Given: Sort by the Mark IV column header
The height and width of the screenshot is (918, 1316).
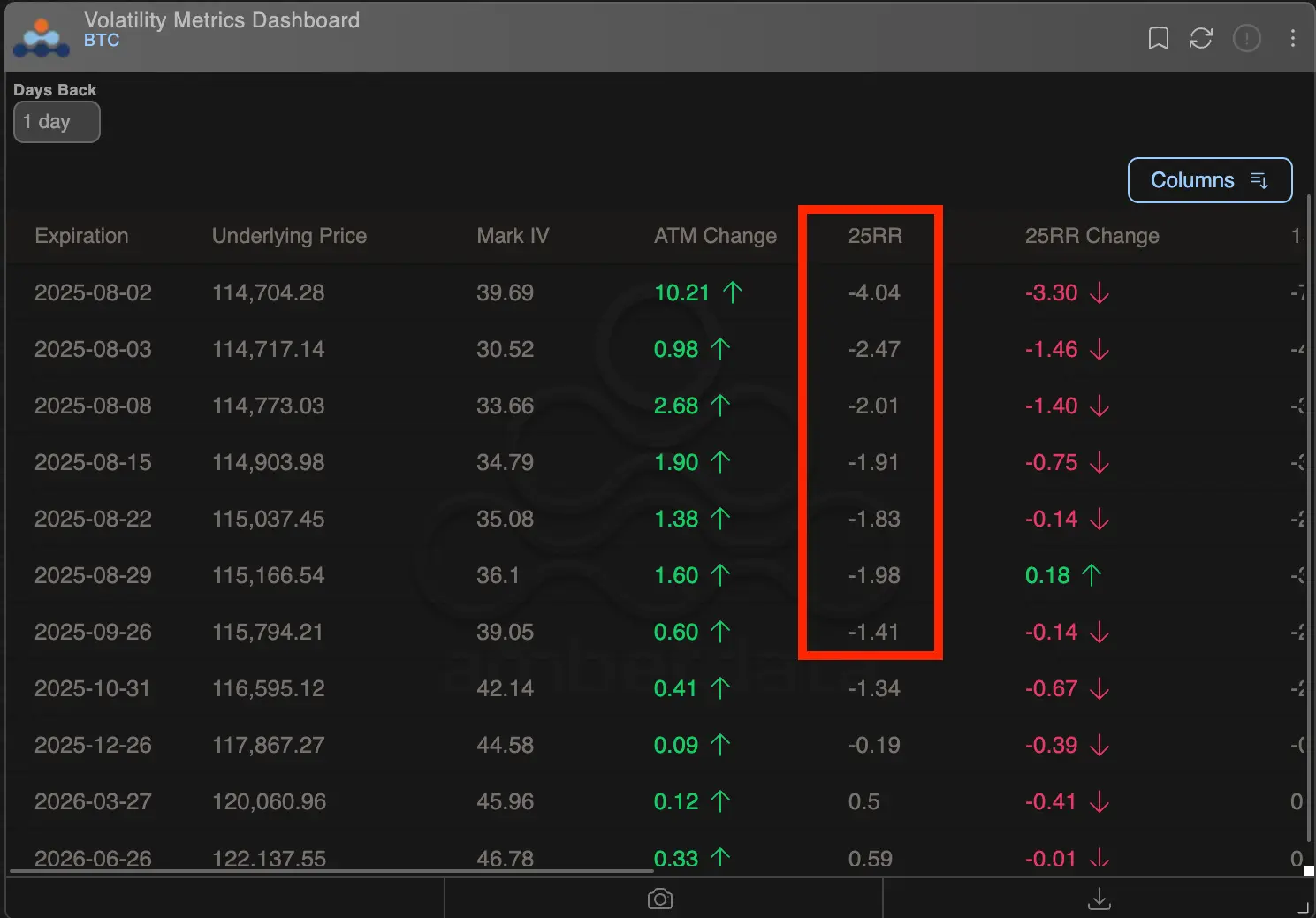Looking at the screenshot, I should (x=513, y=236).
